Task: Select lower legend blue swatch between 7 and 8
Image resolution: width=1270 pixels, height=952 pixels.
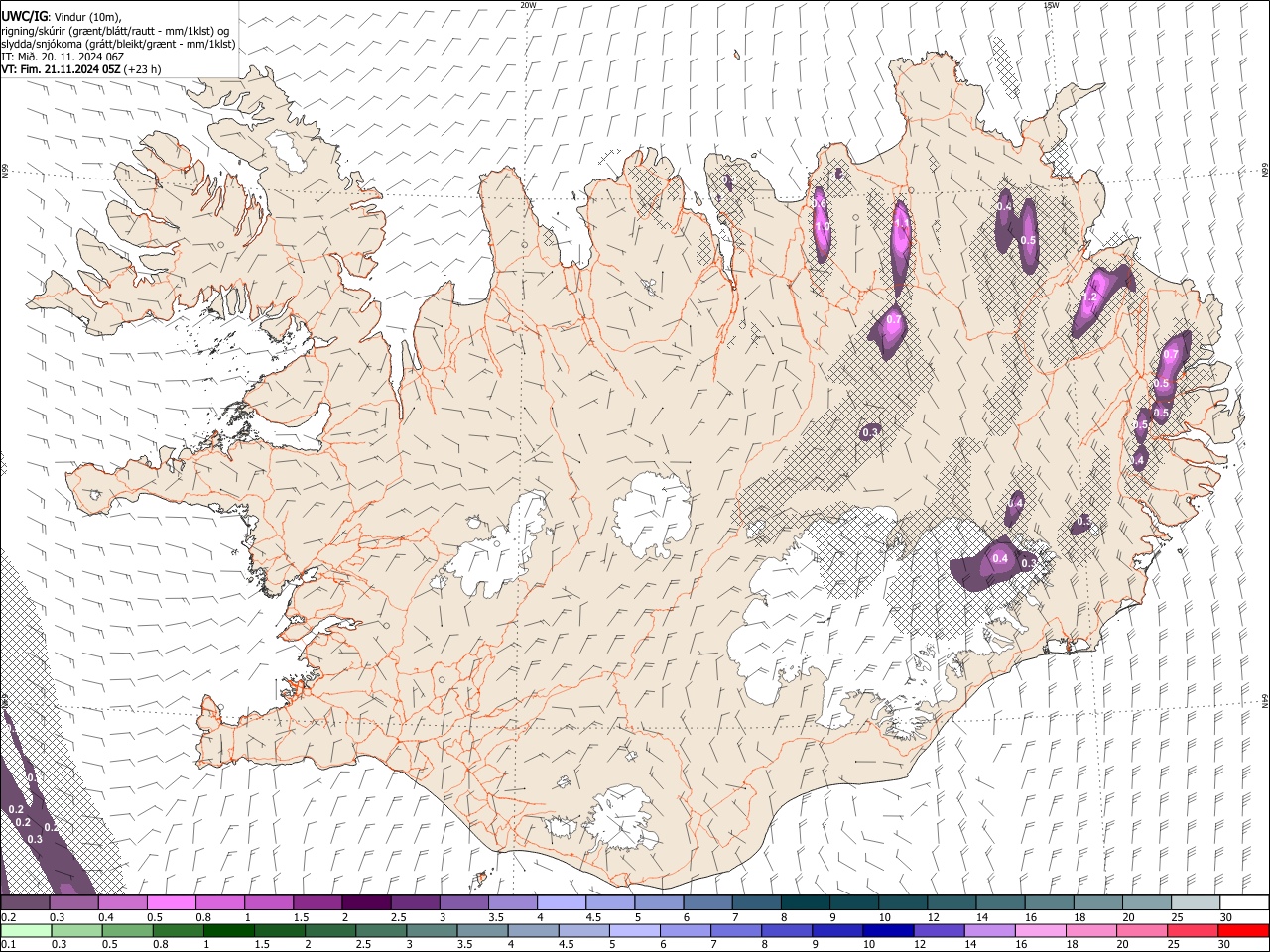Action: [x=736, y=930]
